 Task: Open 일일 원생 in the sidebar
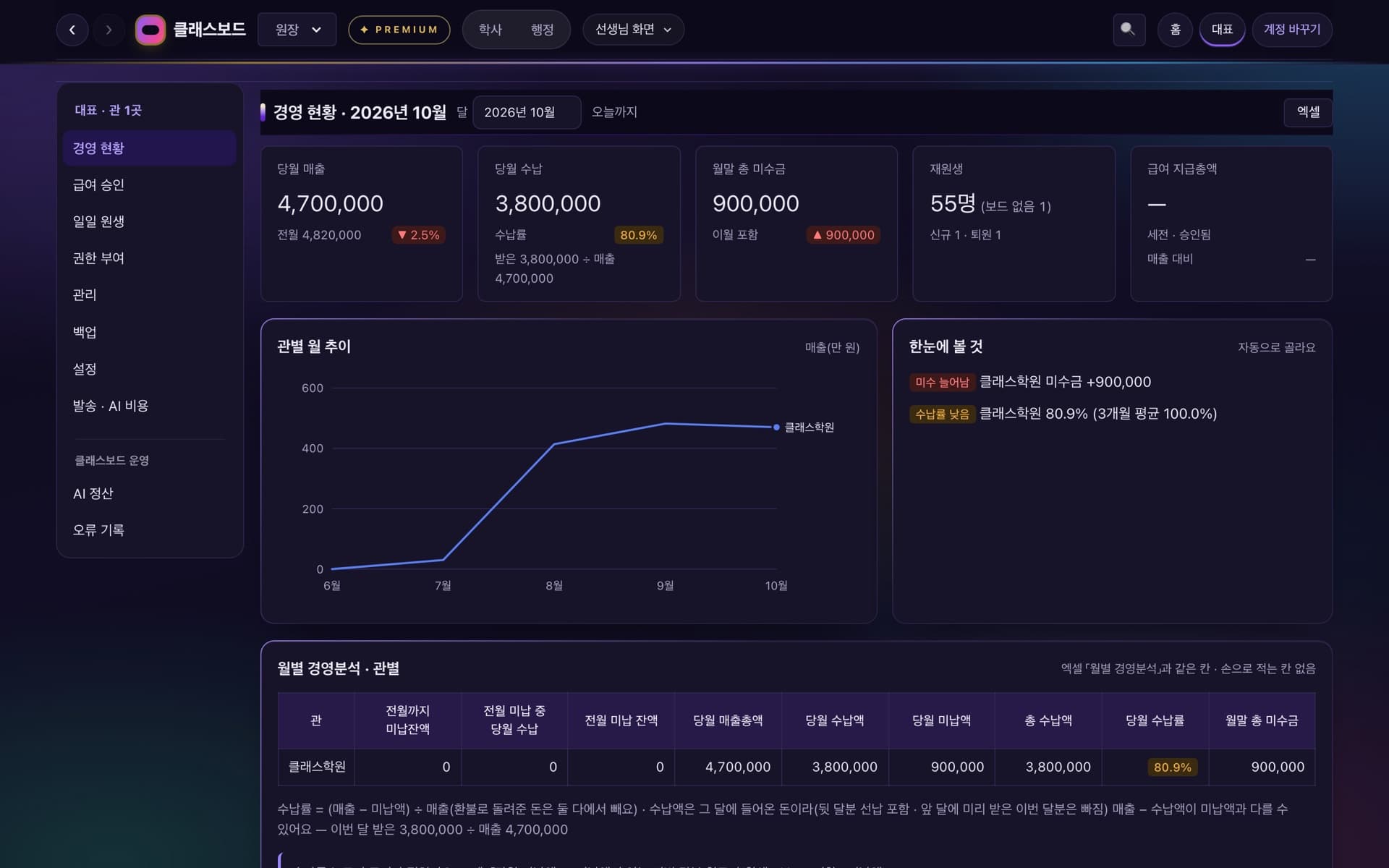[x=149, y=221]
